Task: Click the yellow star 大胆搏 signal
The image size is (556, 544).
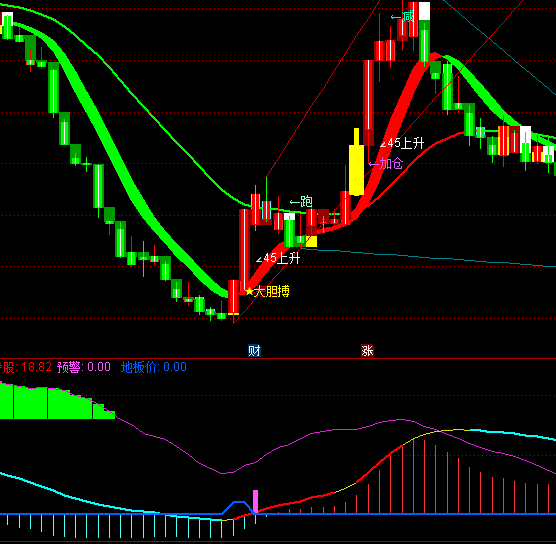Action: (x=267, y=292)
